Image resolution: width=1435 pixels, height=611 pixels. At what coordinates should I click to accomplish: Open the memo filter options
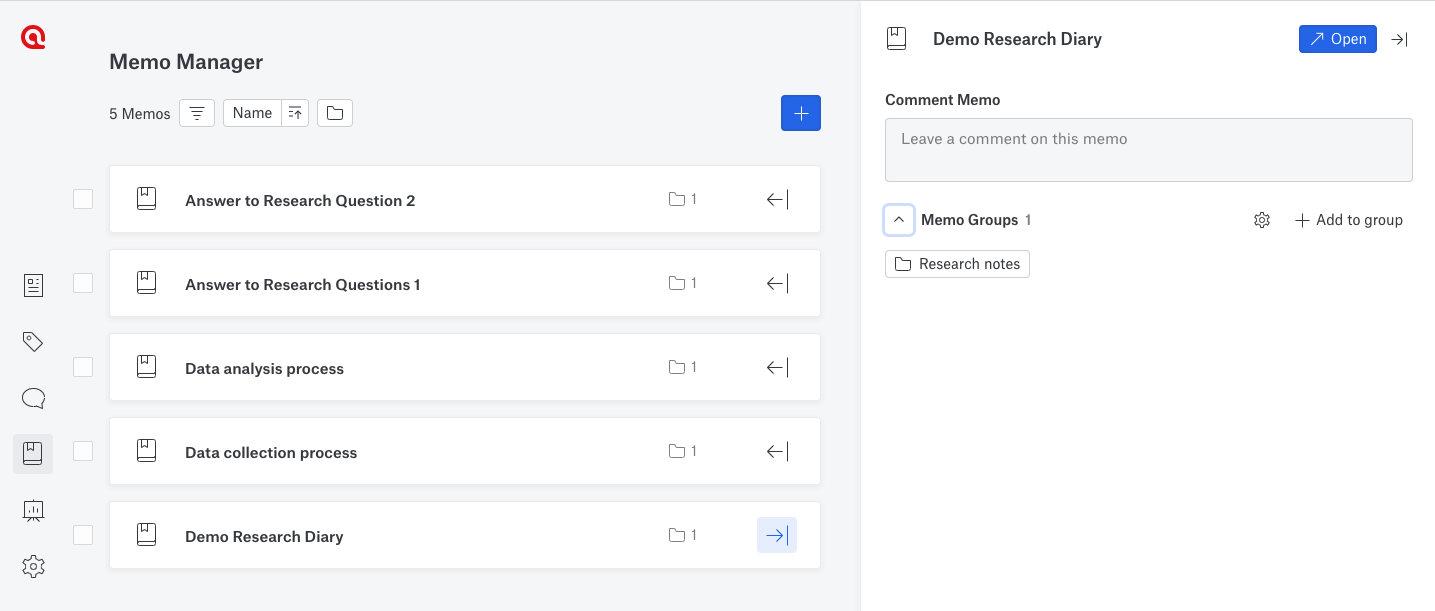pos(196,112)
